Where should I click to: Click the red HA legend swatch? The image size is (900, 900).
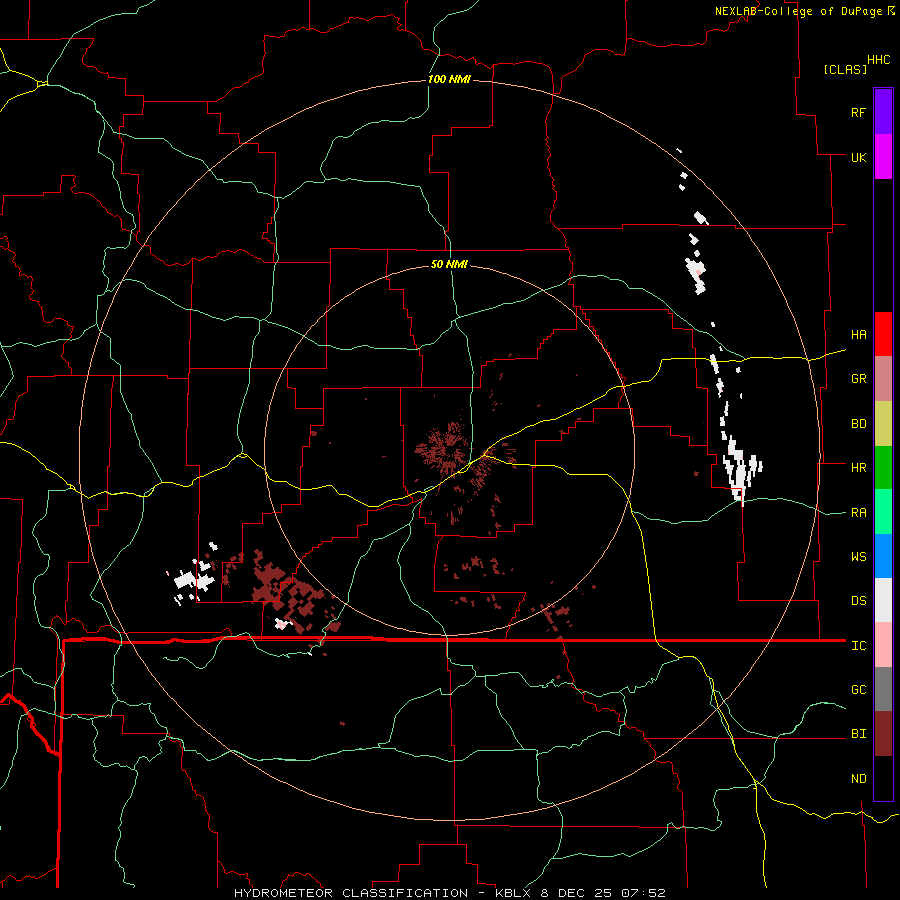click(883, 334)
